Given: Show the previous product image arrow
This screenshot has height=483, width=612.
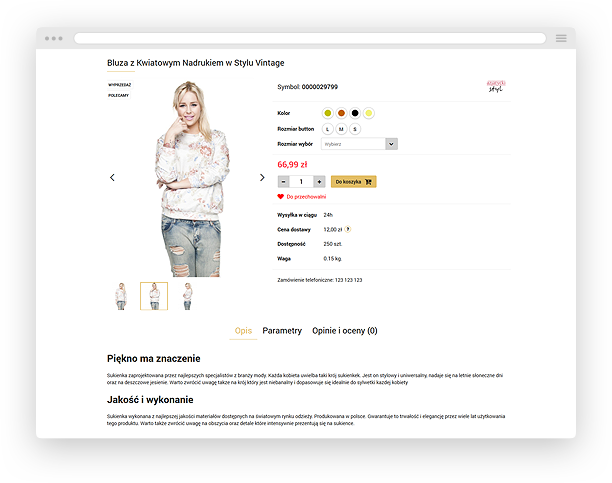Looking at the screenshot, I should (x=112, y=178).
